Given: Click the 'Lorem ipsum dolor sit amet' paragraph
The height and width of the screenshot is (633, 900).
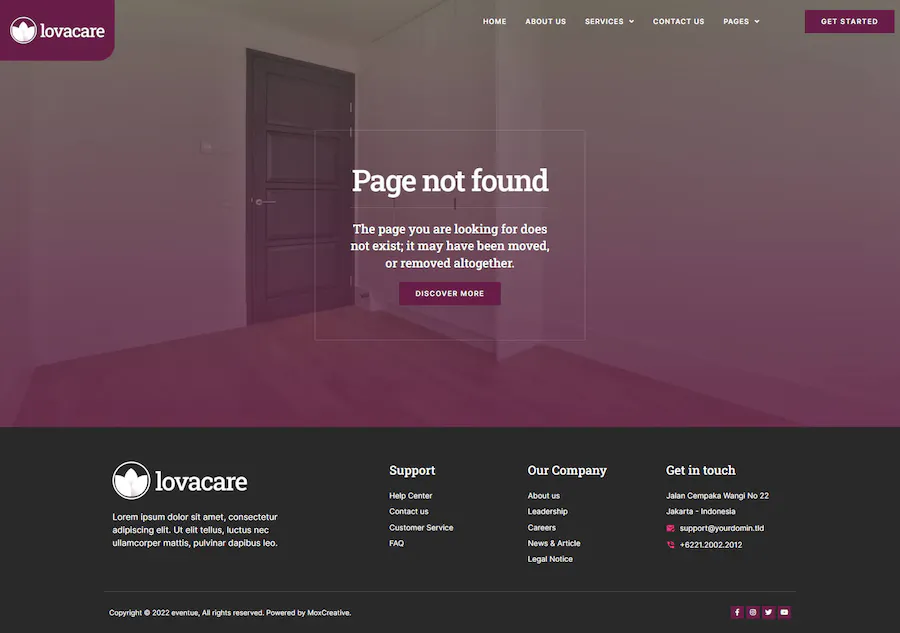Looking at the screenshot, I should coord(195,530).
